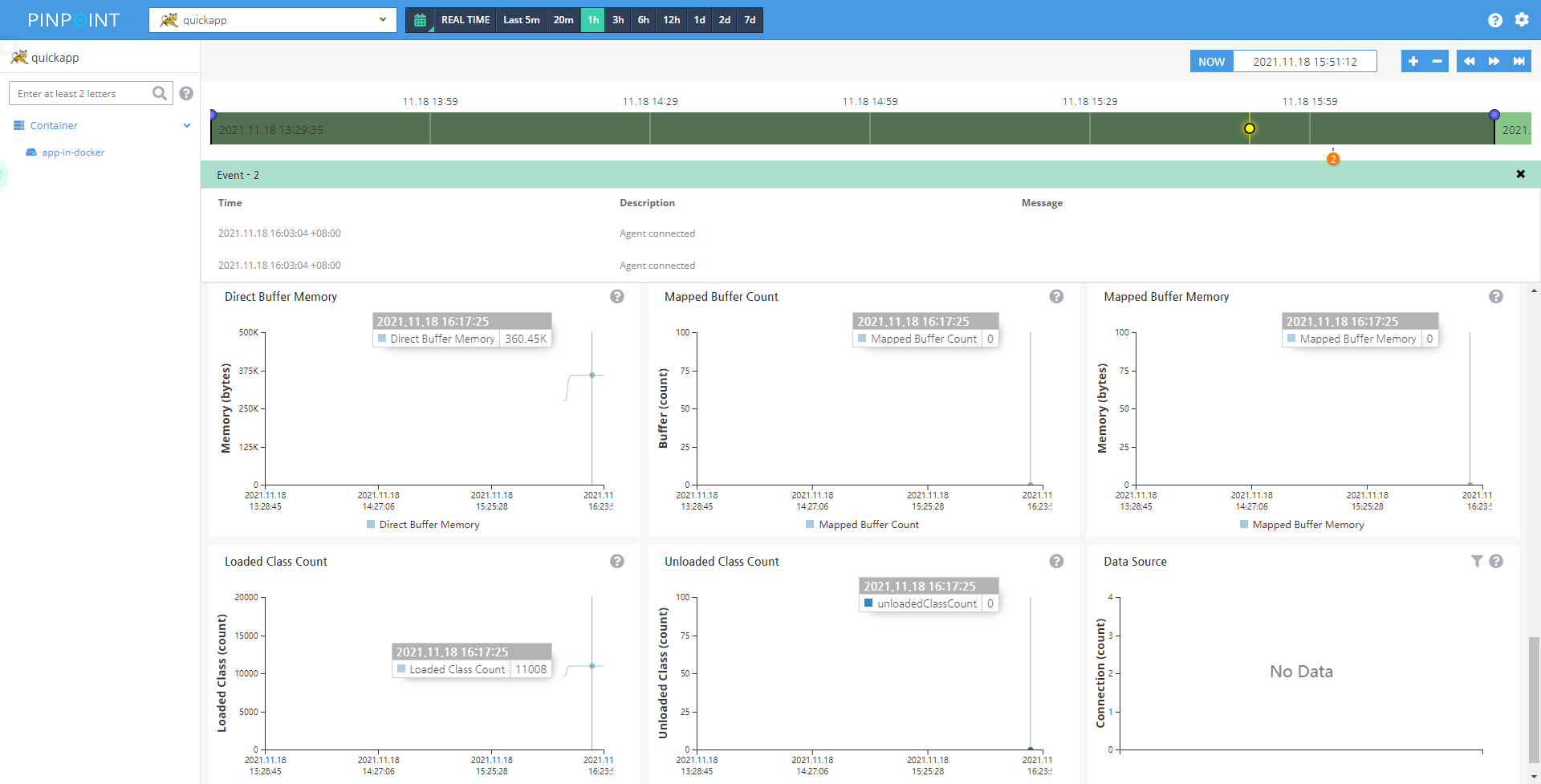Screen dimensions: 1541x784
Task: Skip to latest timeline position icon
Action: [1519, 61]
